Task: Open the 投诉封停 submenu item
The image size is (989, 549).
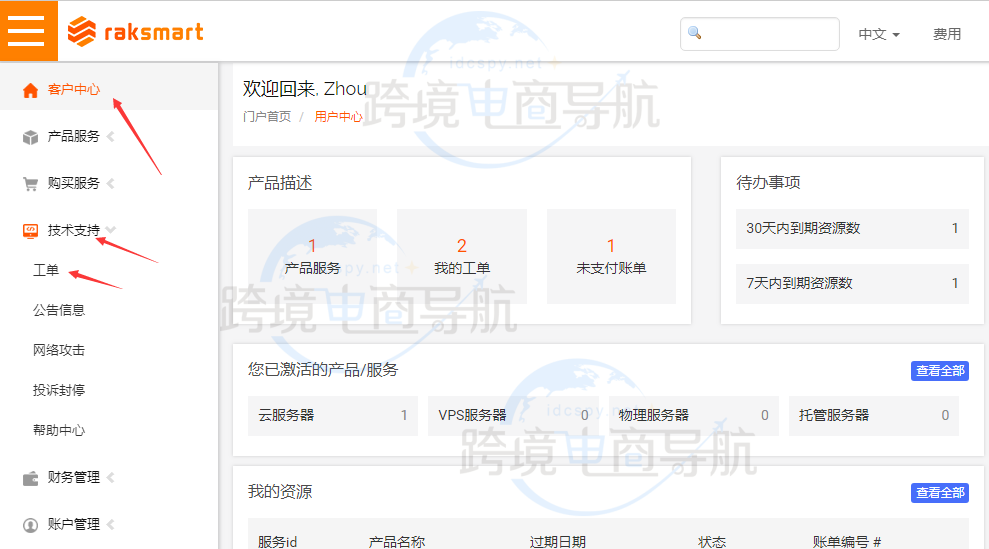Action: (59, 390)
